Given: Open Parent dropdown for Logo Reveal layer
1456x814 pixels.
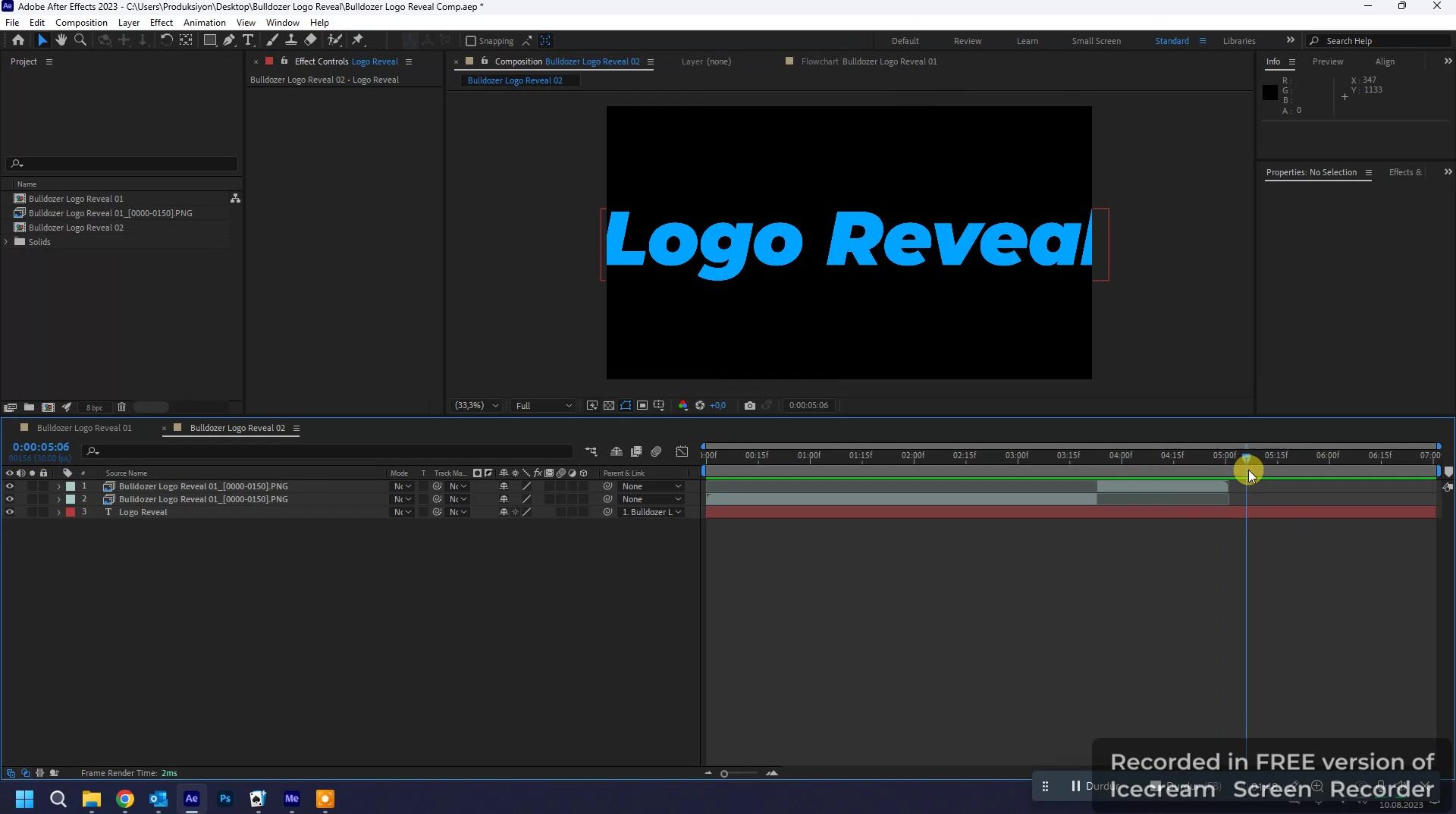Looking at the screenshot, I should [651, 512].
